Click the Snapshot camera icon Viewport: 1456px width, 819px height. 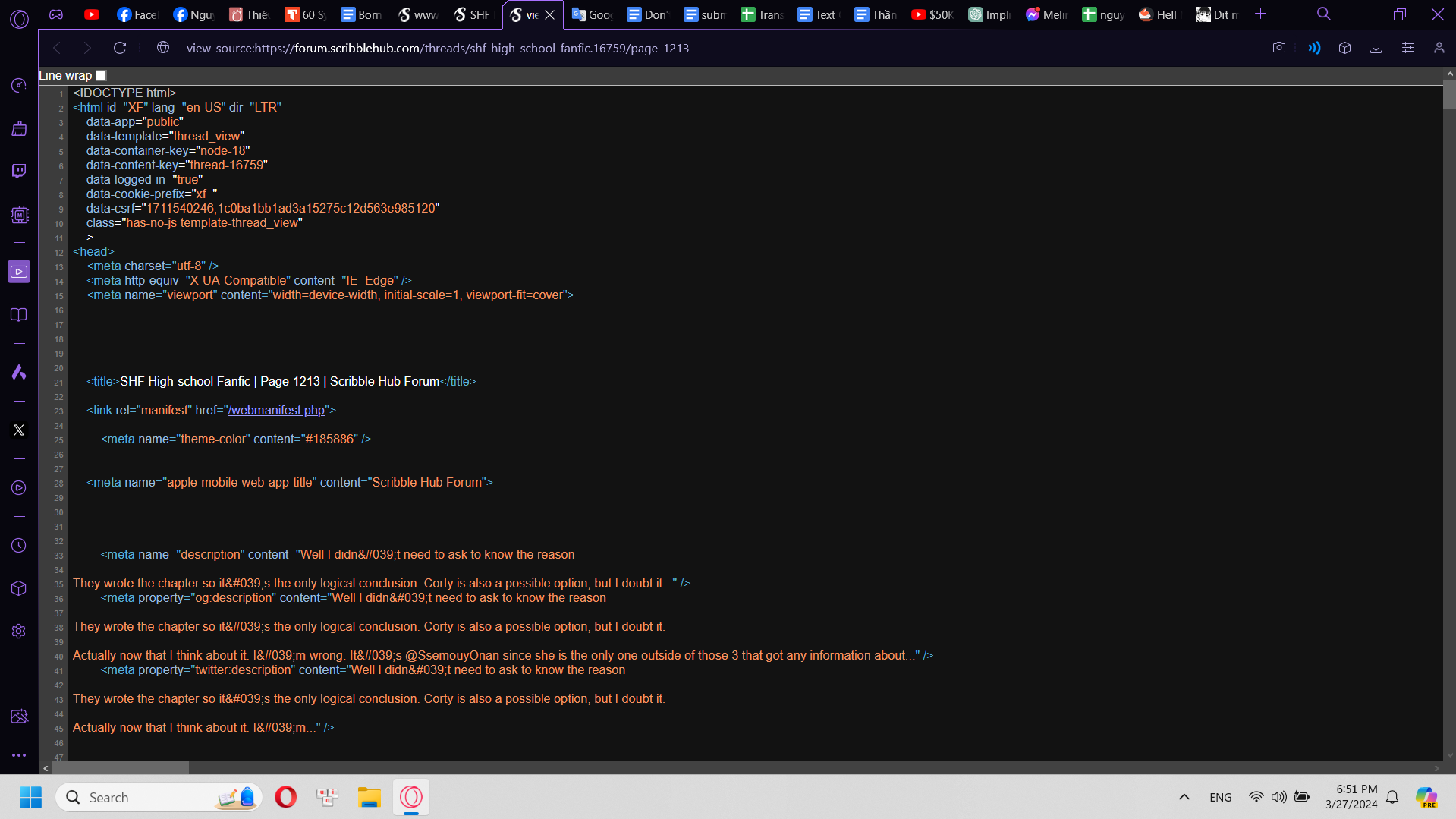(1279, 48)
